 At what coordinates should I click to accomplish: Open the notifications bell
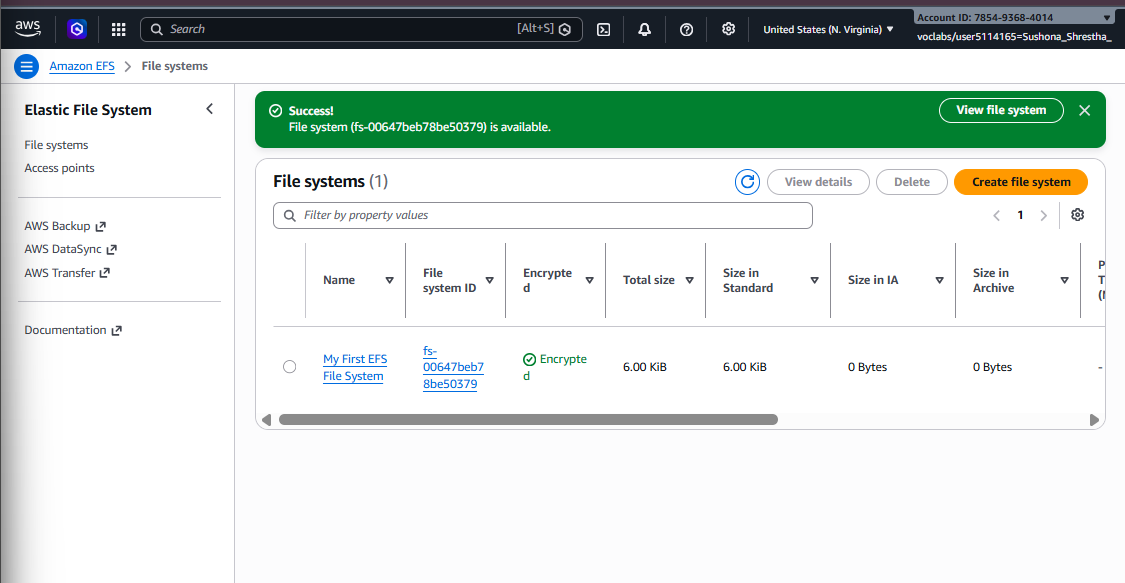(644, 29)
